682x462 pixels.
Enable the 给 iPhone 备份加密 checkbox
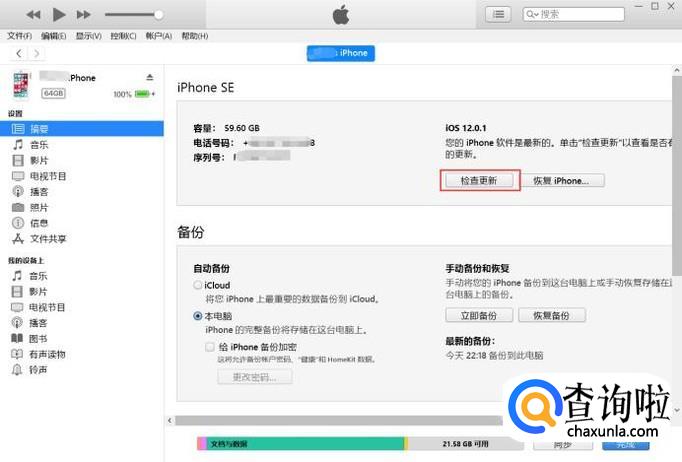click(210, 347)
